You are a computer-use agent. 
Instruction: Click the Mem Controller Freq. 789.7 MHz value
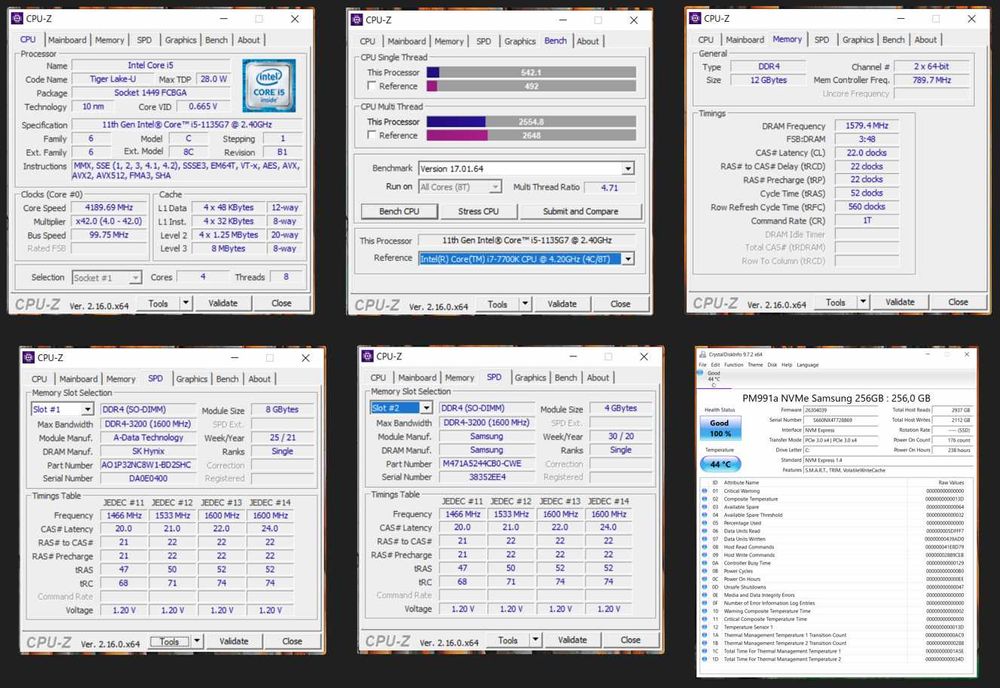click(x=932, y=80)
